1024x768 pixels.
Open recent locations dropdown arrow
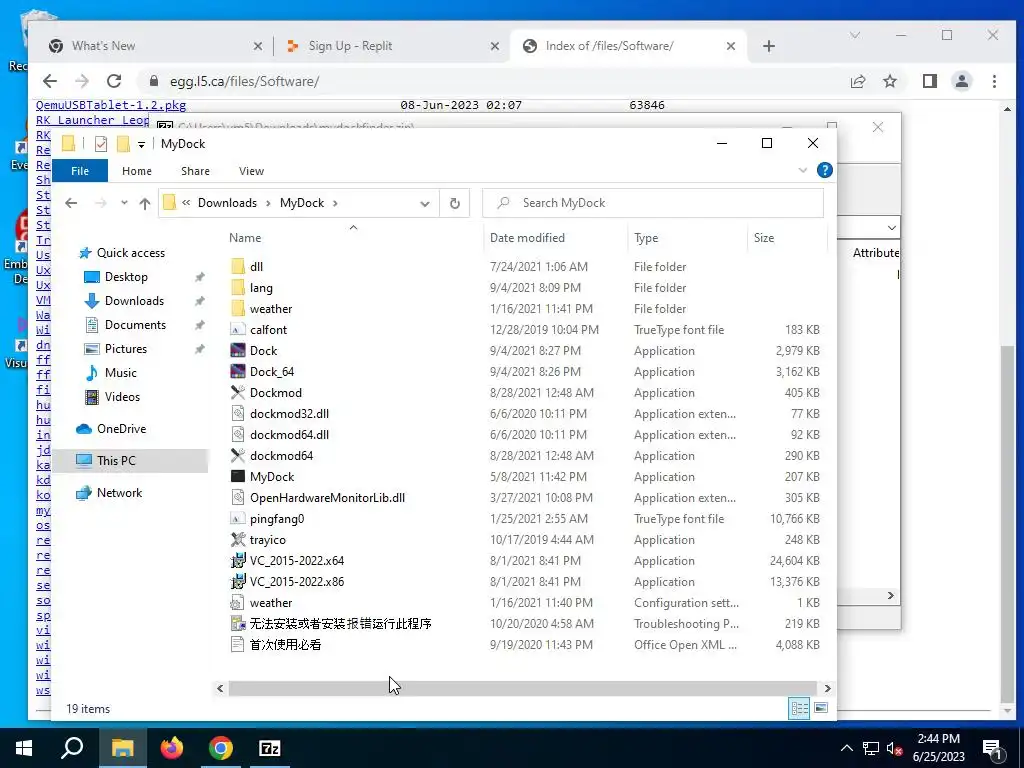click(x=124, y=203)
